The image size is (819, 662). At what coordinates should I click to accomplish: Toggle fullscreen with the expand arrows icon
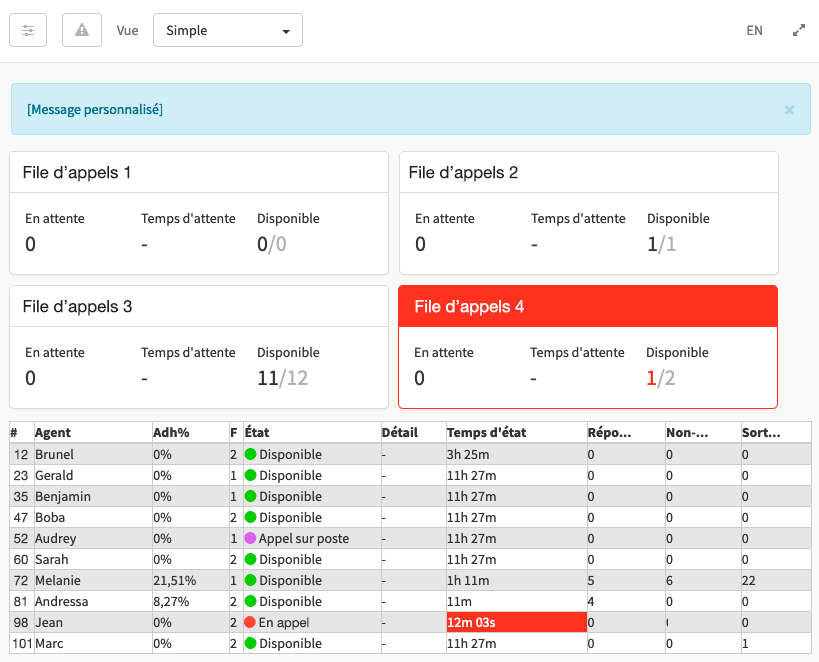(x=798, y=30)
